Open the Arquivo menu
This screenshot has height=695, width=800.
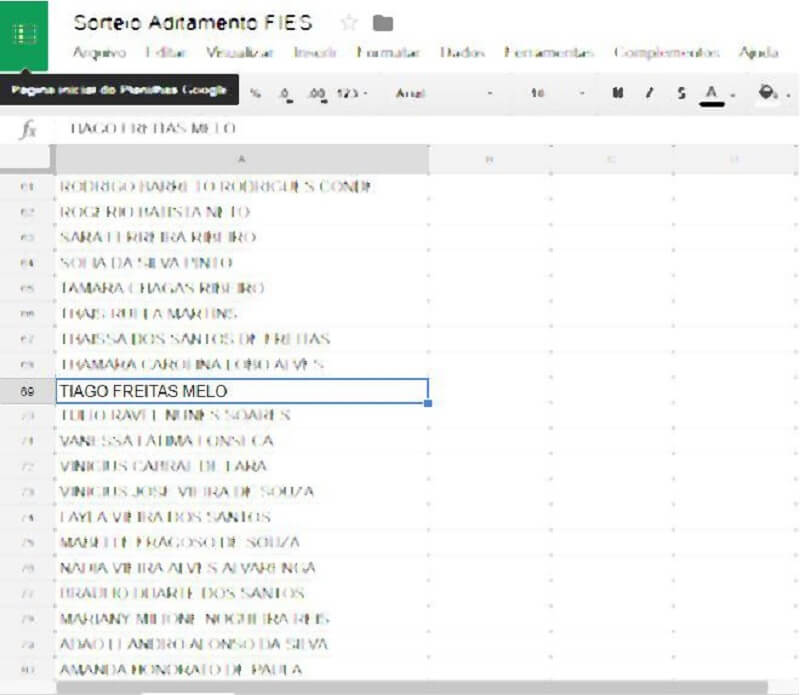[99, 52]
